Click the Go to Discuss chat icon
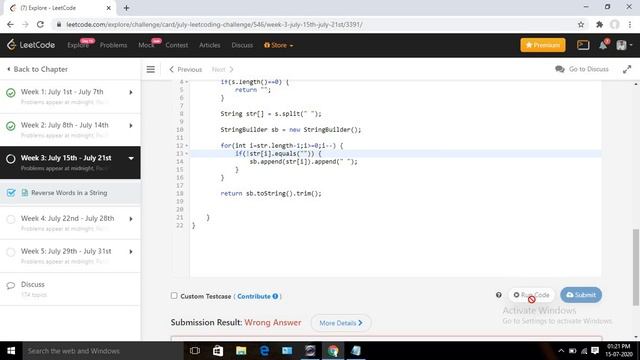 pyautogui.click(x=560, y=69)
